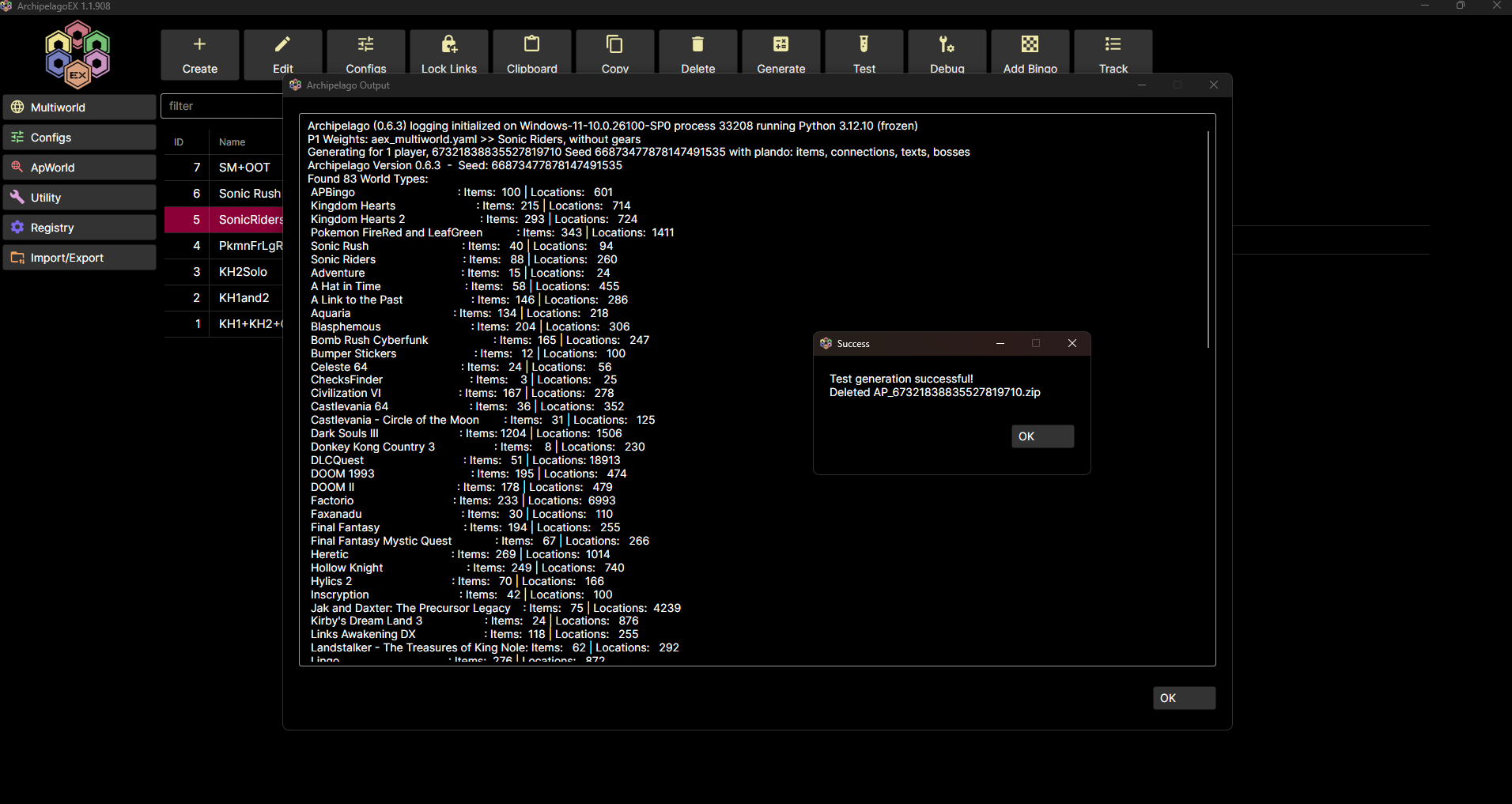Viewport: 1512px width, 804px height.
Task: Click the 'Factorio' log line
Action: pyautogui.click(x=463, y=500)
